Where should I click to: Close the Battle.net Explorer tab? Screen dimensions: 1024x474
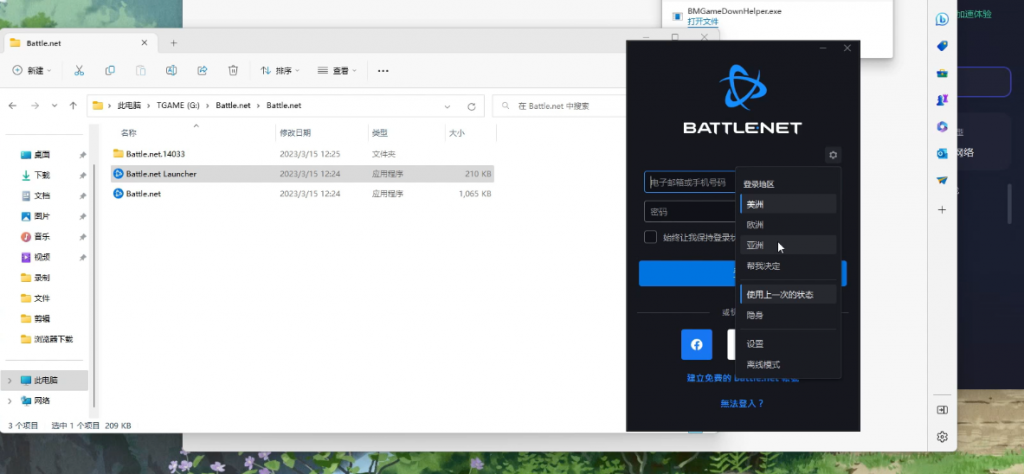tap(144, 43)
